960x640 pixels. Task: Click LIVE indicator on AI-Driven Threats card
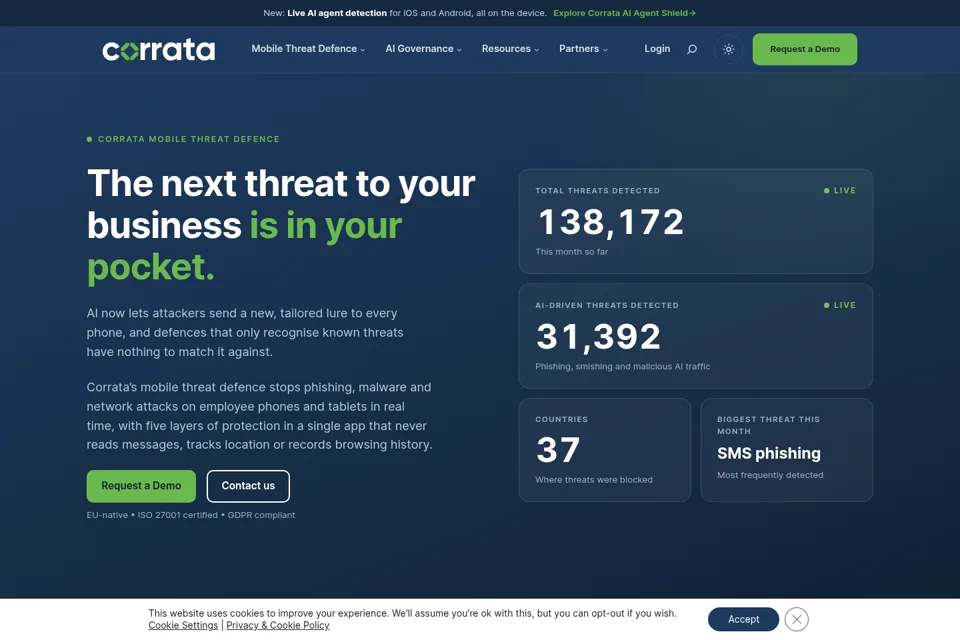840,305
